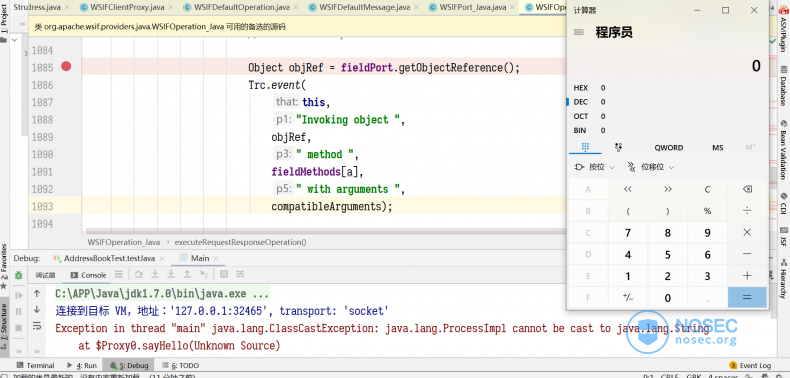Image resolution: width=790 pixels, height=378 pixels.
Task: Open the calculator navigation hamburger menu
Action: pos(579,32)
